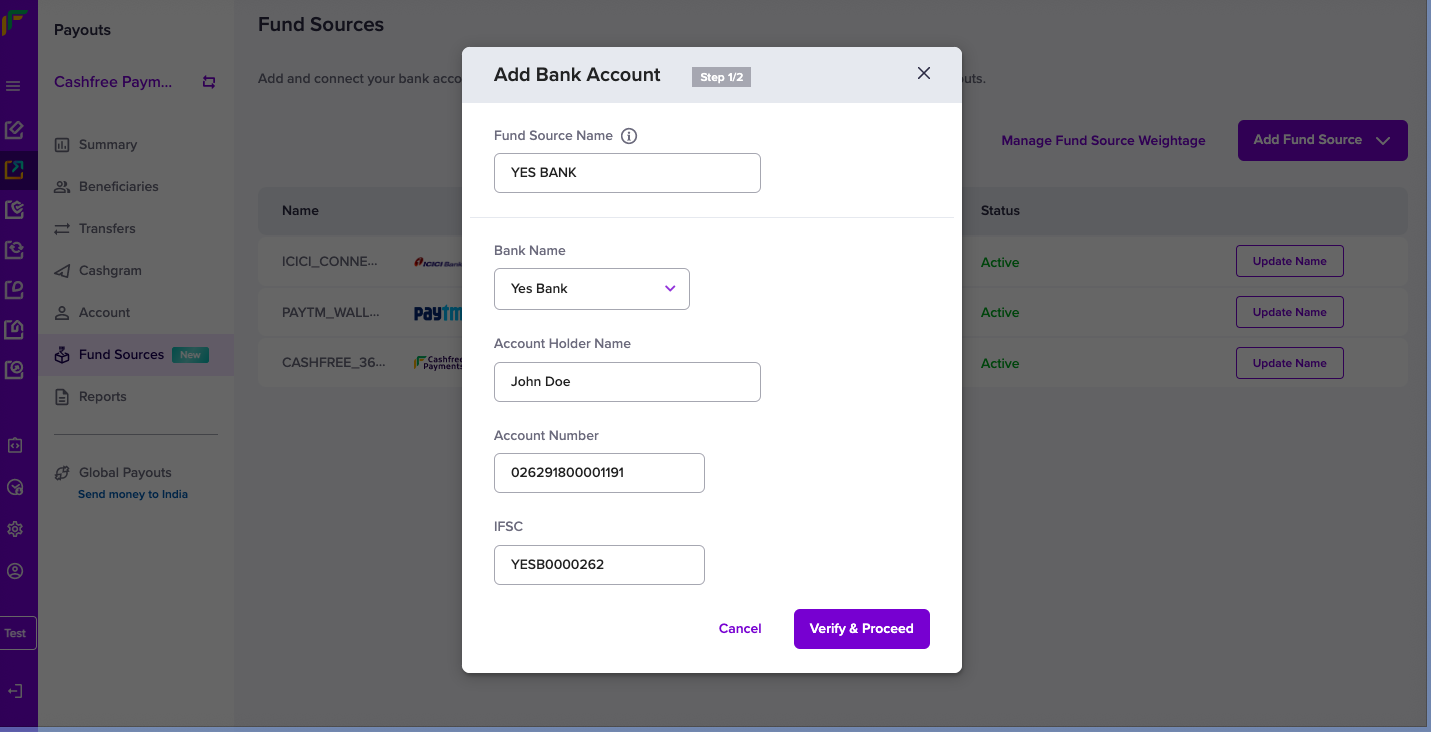Click the Account Number field

(x=599, y=473)
